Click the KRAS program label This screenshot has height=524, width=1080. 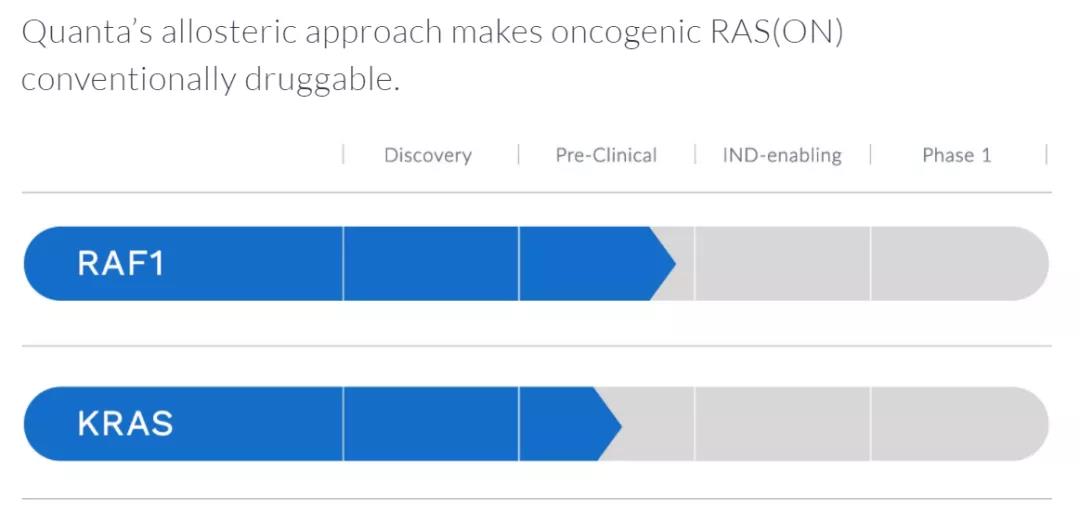125,424
